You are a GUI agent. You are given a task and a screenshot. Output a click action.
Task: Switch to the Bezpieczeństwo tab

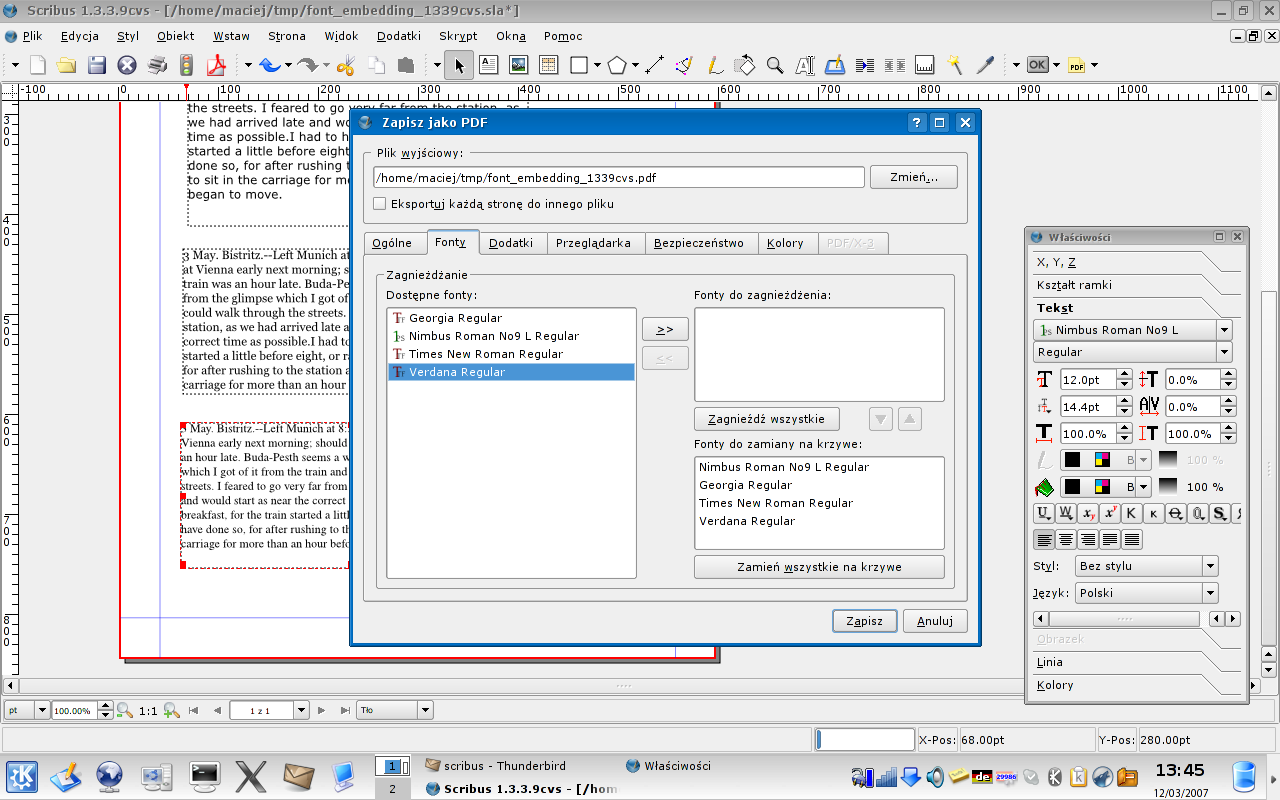(x=698, y=243)
